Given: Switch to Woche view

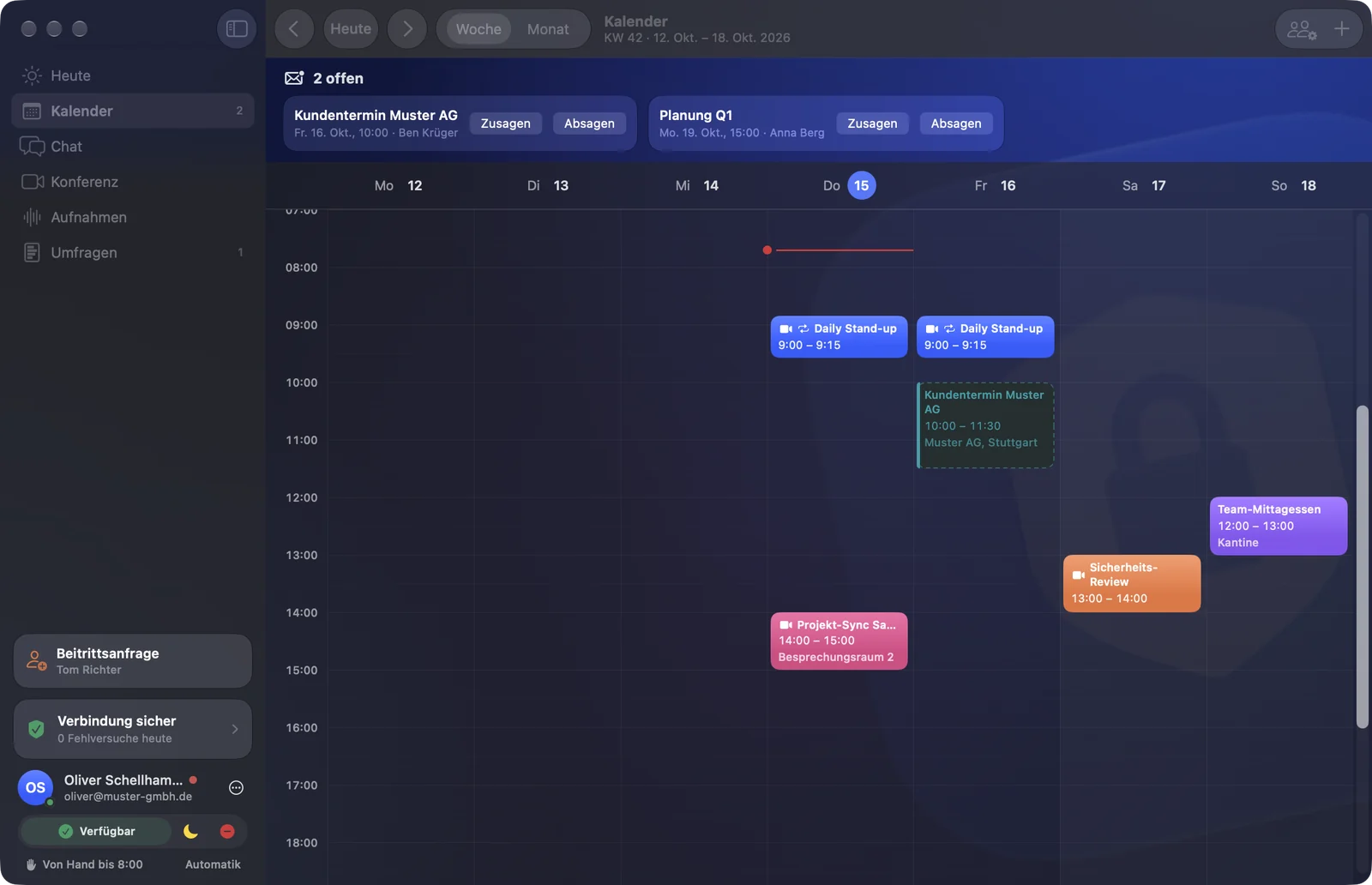Looking at the screenshot, I should pyautogui.click(x=478, y=29).
